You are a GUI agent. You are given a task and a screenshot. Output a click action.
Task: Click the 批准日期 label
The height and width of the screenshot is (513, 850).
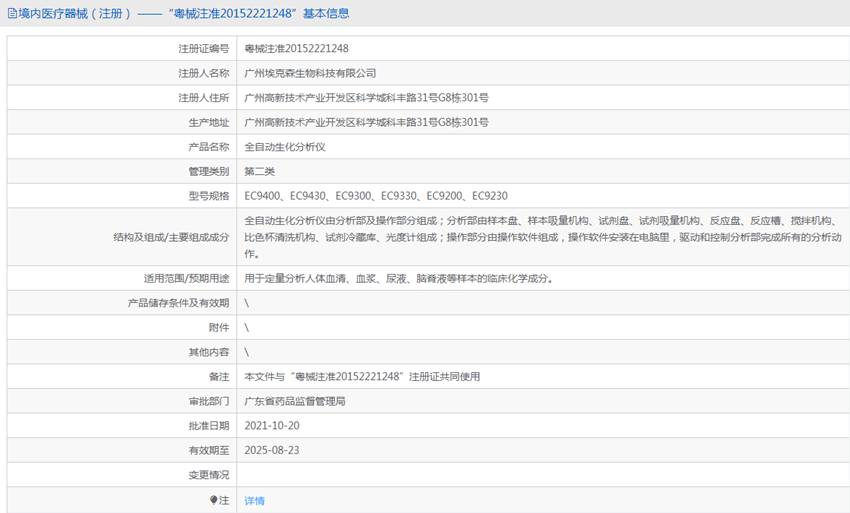tap(209, 426)
